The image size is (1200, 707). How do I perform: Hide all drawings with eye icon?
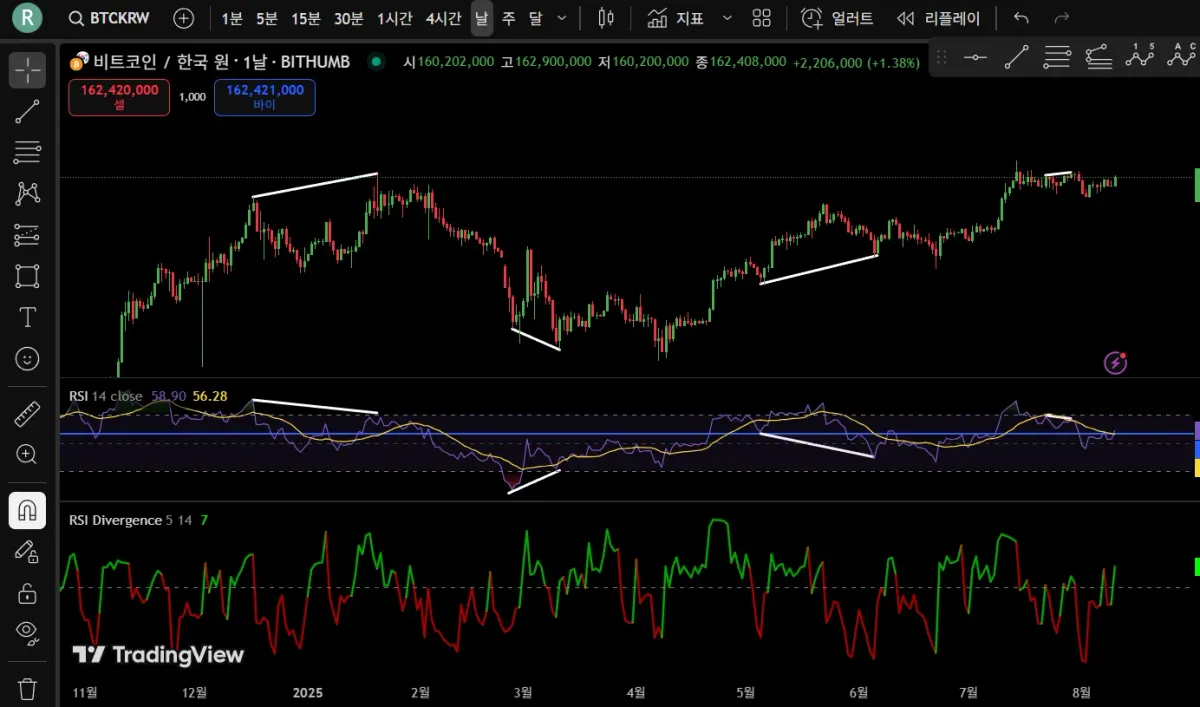[x=27, y=631]
